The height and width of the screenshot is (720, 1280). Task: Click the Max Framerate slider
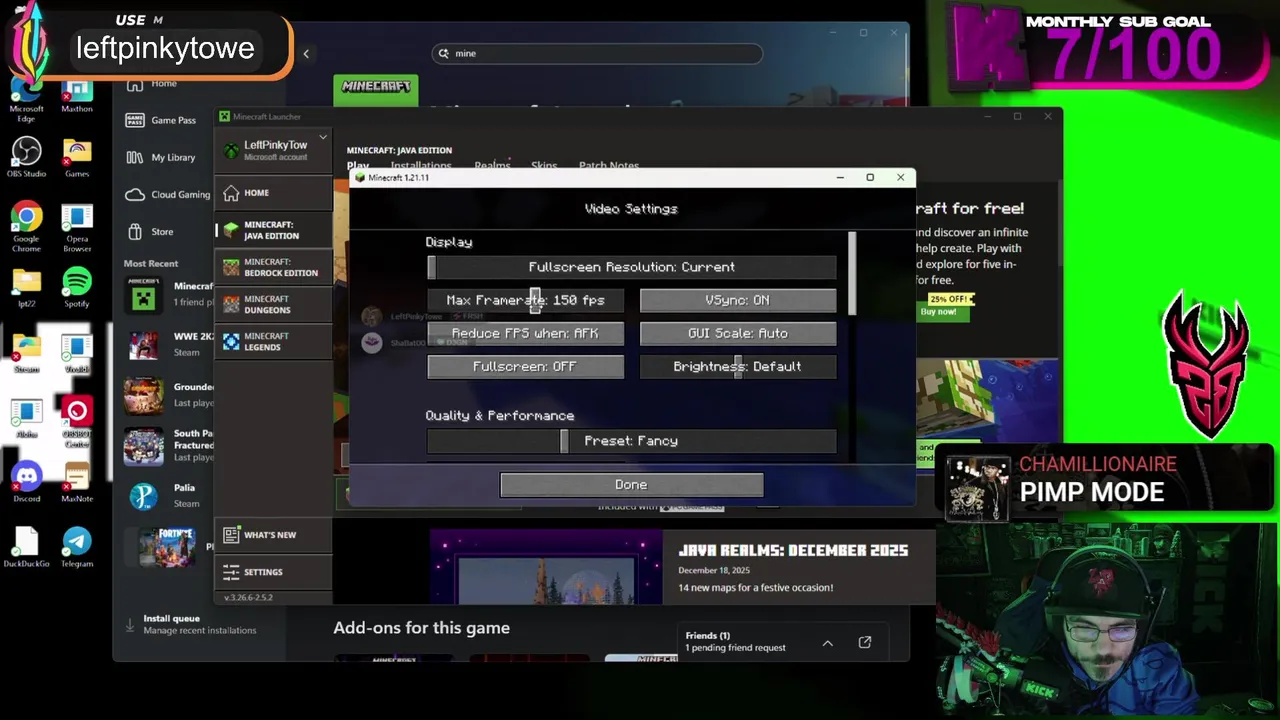[525, 300]
